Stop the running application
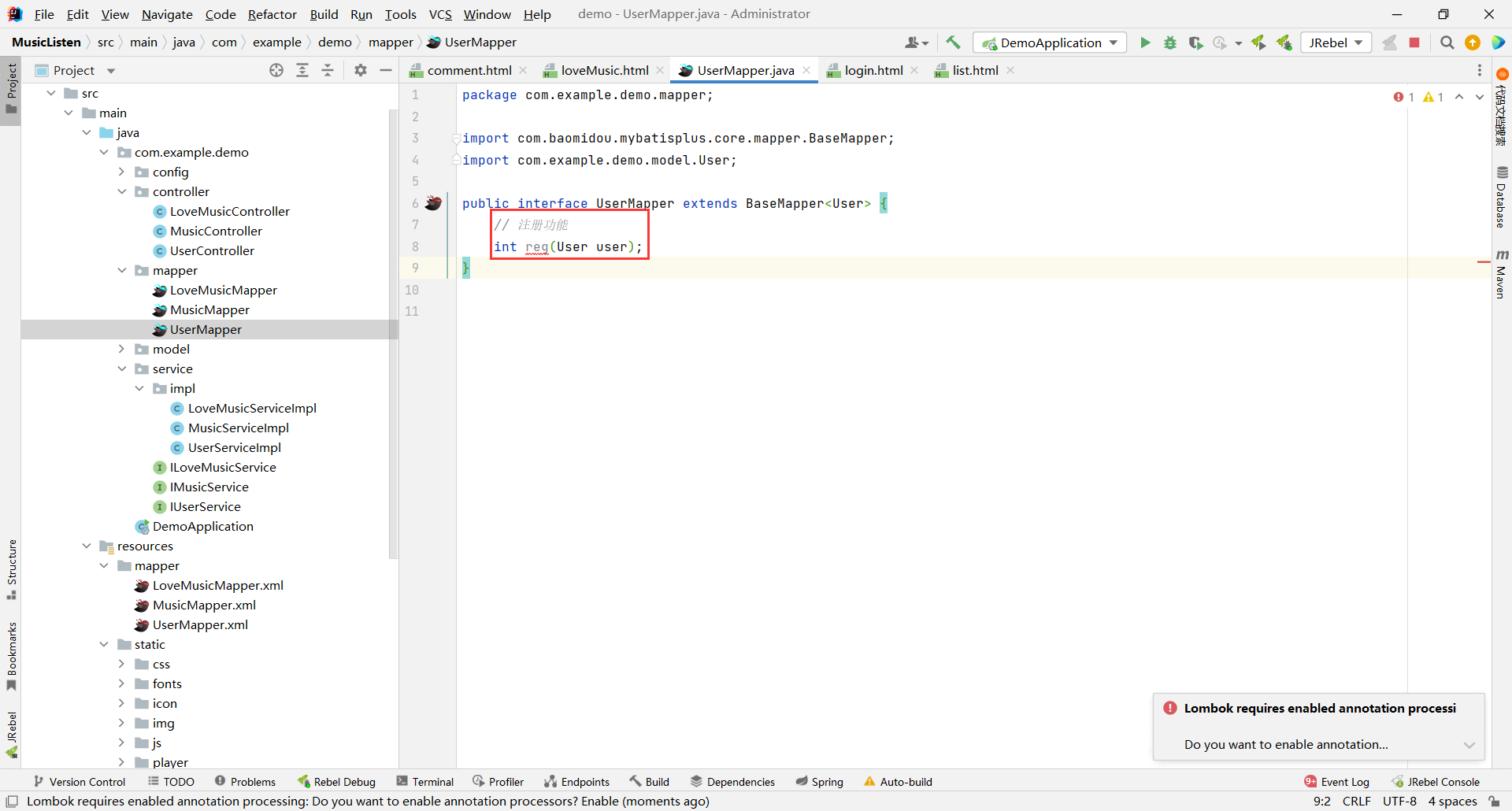Image resolution: width=1512 pixels, height=811 pixels. pyautogui.click(x=1414, y=43)
